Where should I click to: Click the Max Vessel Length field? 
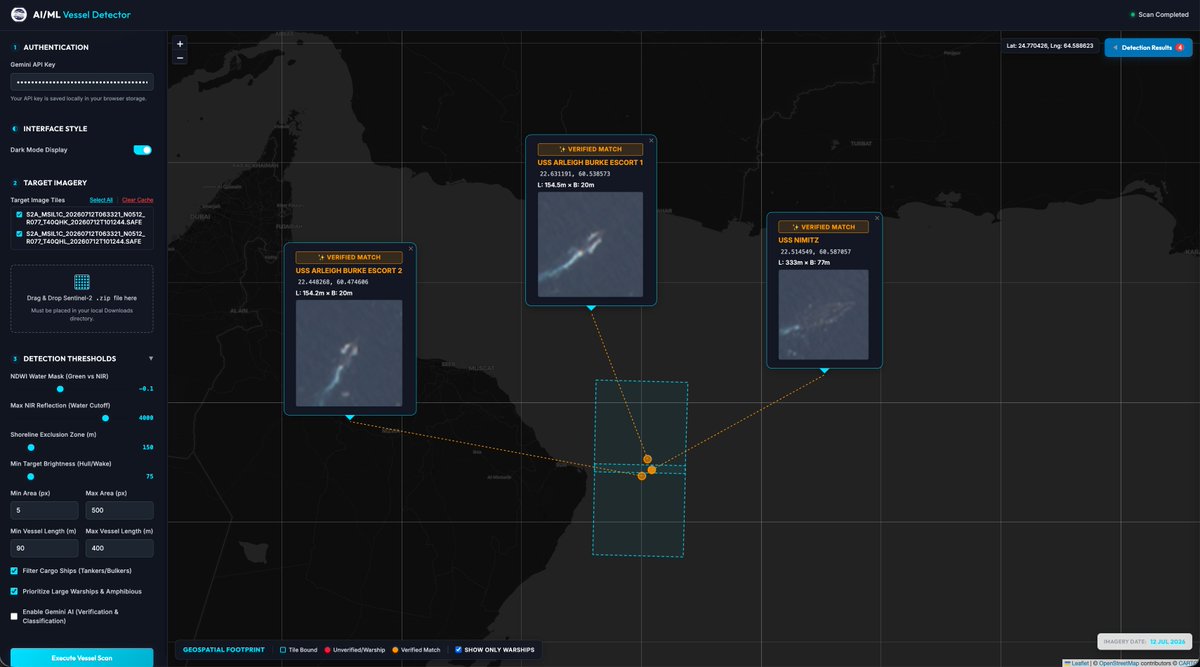[120, 548]
